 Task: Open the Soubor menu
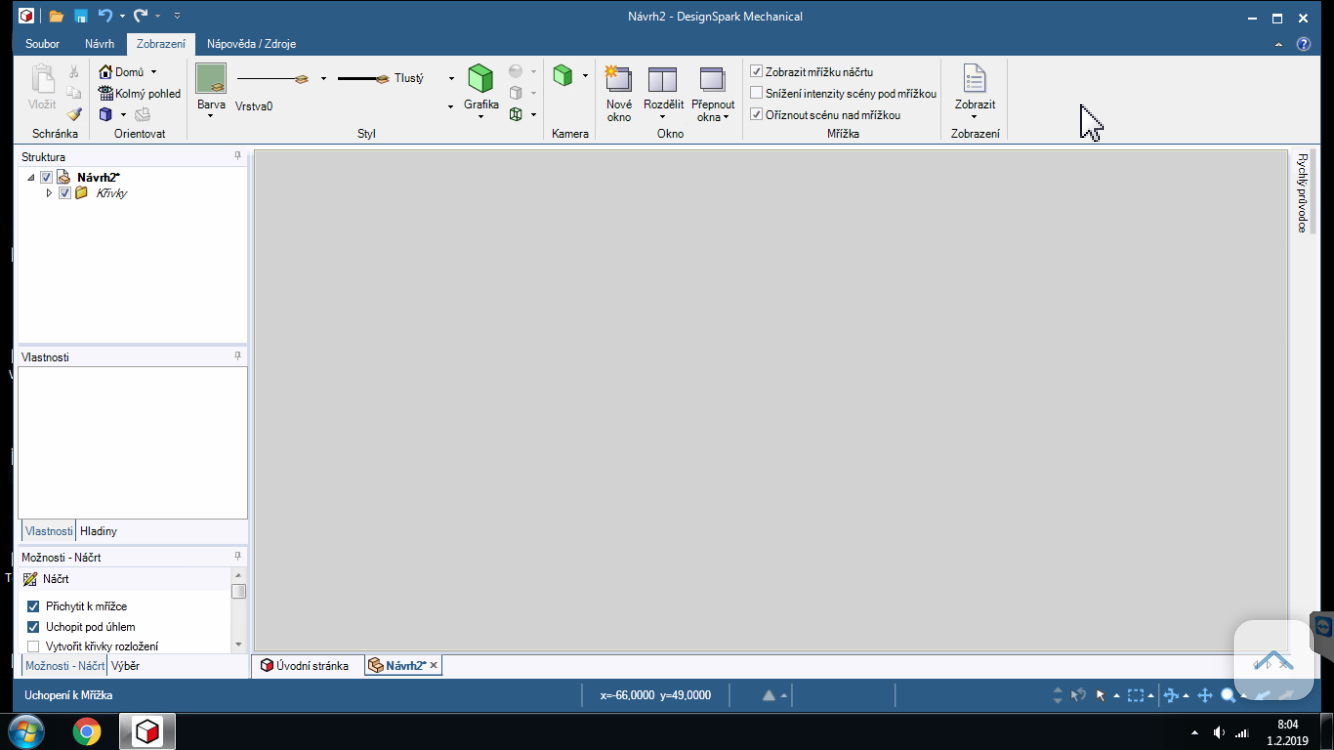[x=42, y=44]
